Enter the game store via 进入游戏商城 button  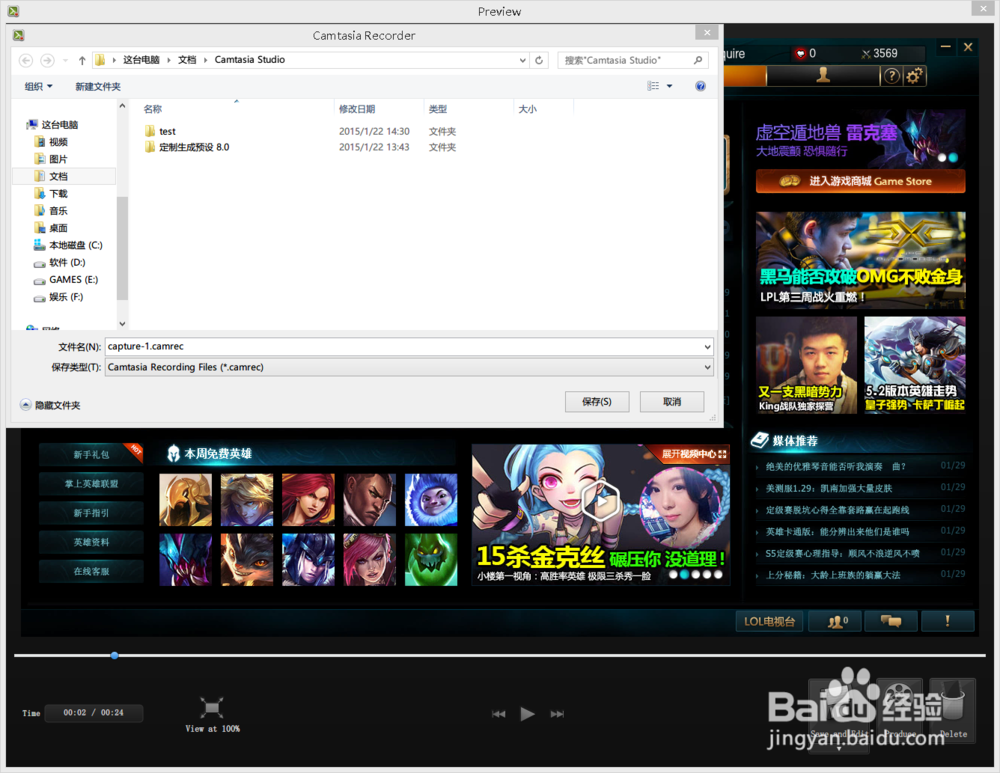coord(860,181)
